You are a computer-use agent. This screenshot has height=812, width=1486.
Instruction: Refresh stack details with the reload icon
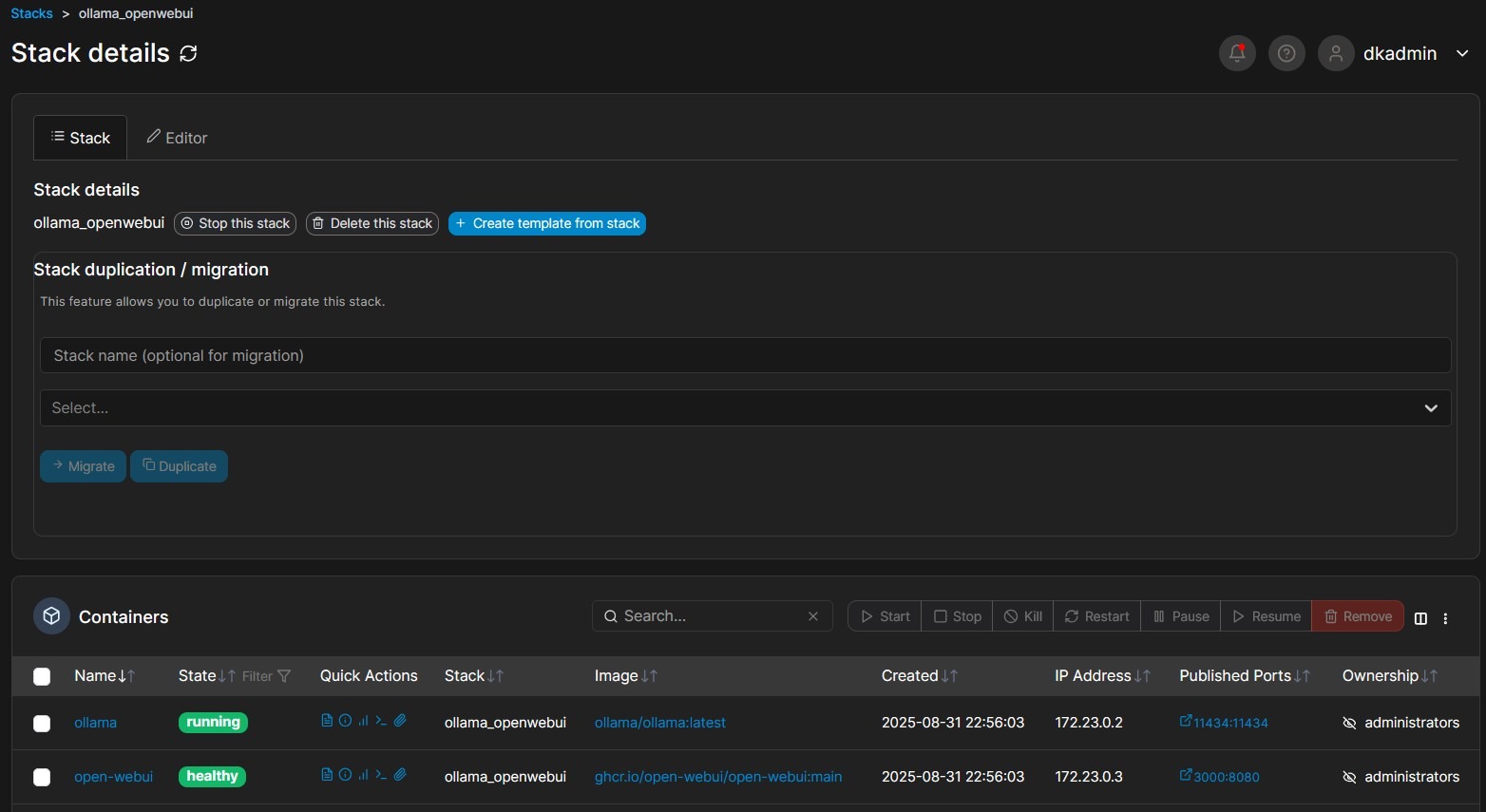[188, 53]
